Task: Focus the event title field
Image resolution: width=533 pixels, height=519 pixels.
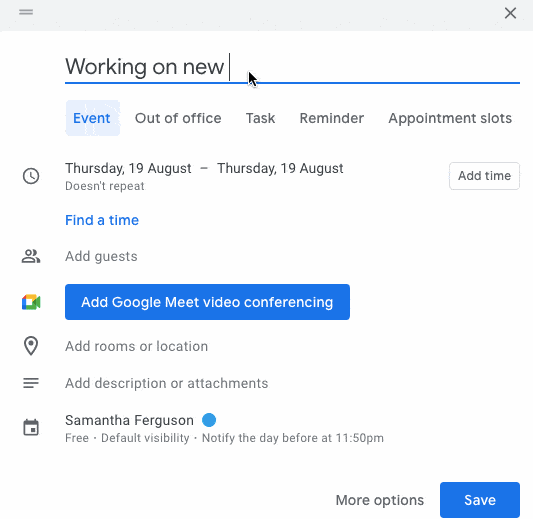Action: 292,67
